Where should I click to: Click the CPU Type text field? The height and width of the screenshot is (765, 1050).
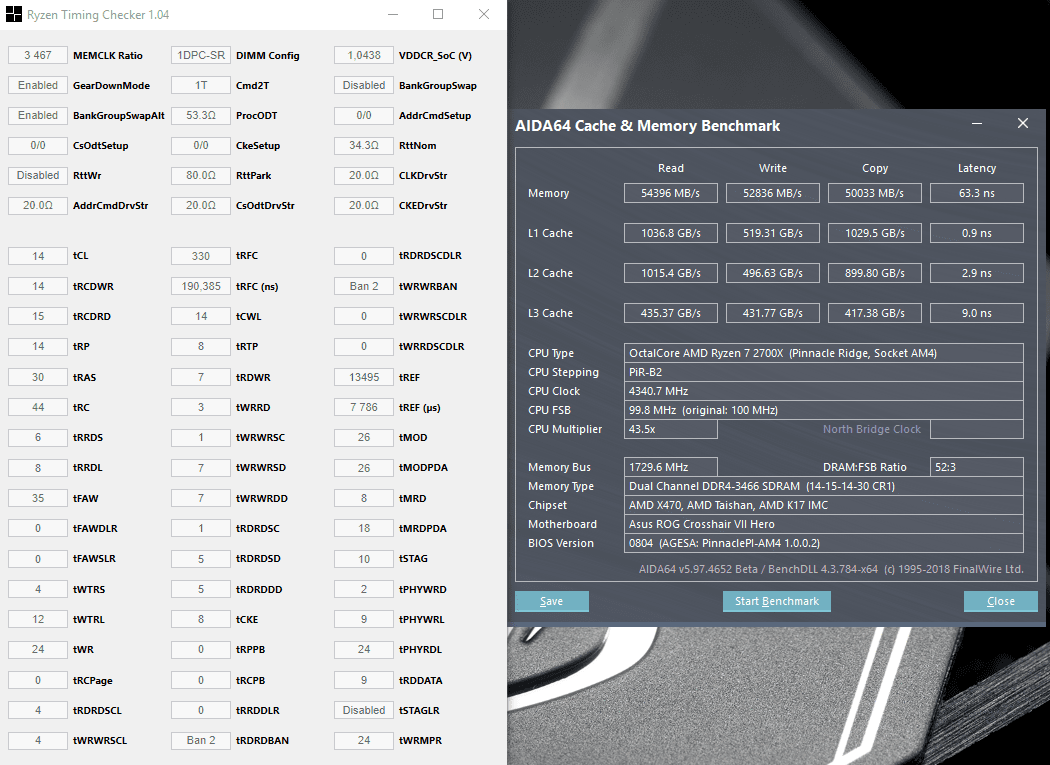824,353
